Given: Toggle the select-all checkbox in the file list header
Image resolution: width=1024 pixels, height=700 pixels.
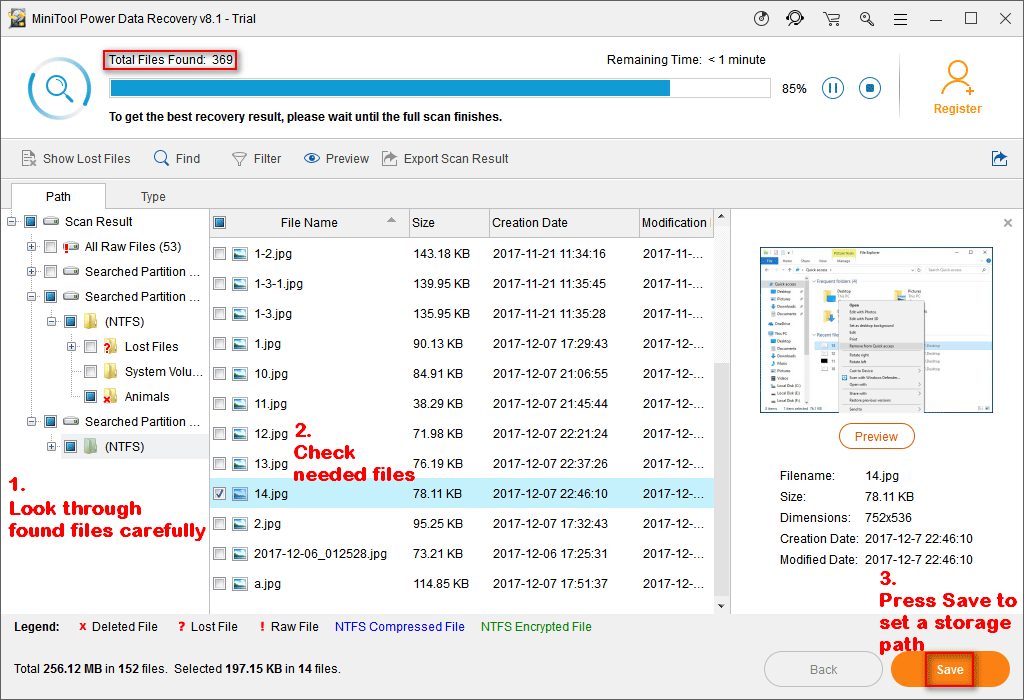Looking at the screenshot, I should (219, 223).
